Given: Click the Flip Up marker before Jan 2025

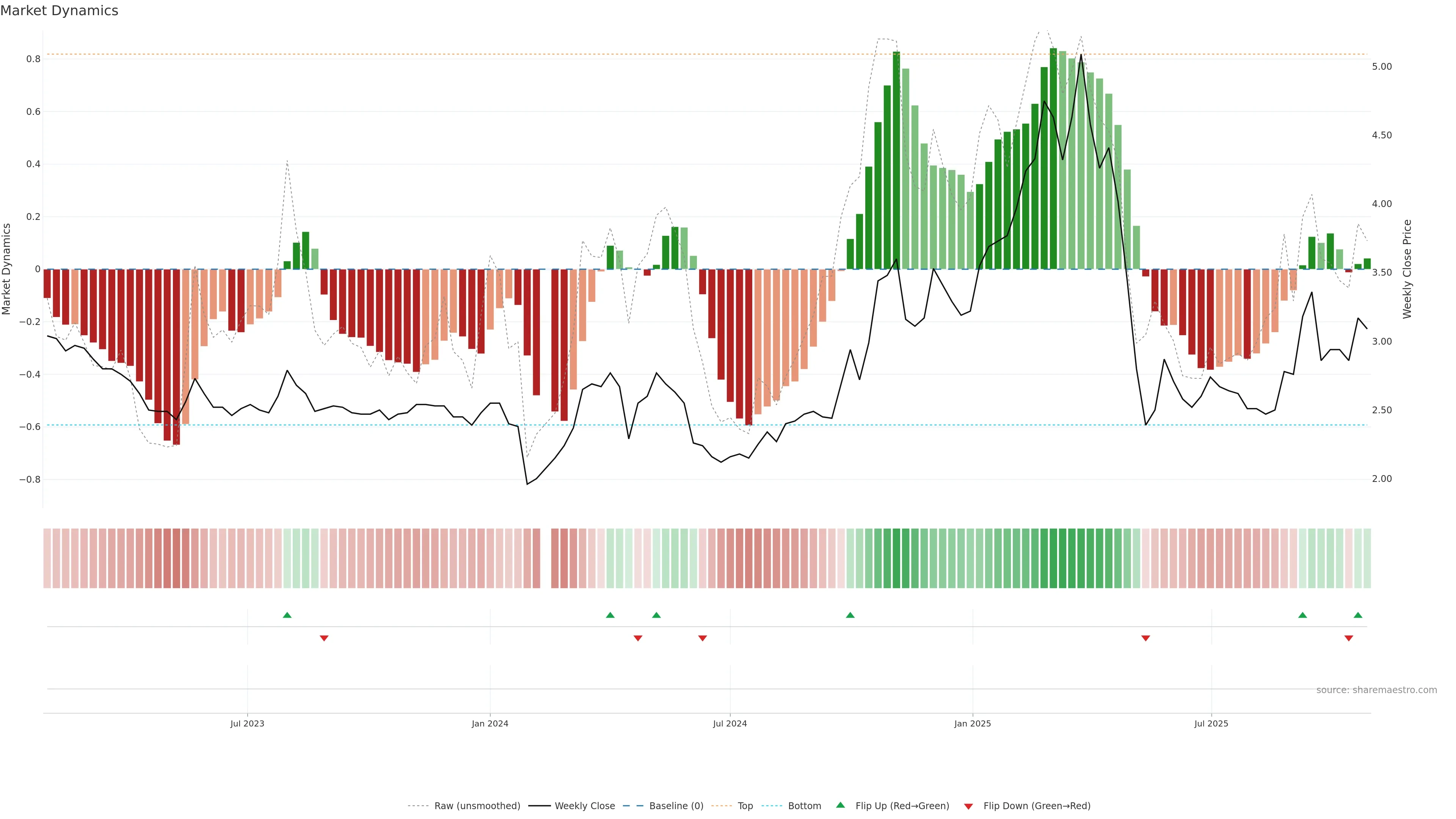Looking at the screenshot, I should (x=850, y=615).
